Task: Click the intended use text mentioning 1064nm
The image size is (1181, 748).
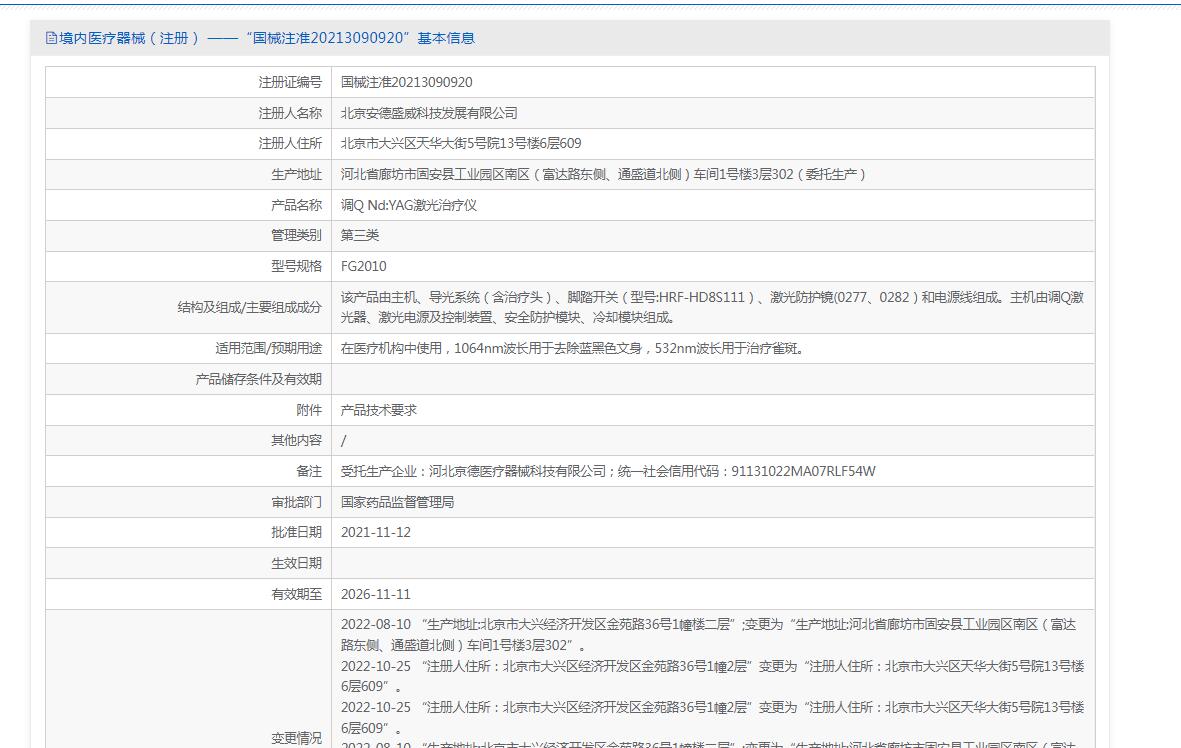Action: pyautogui.click(x=572, y=348)
